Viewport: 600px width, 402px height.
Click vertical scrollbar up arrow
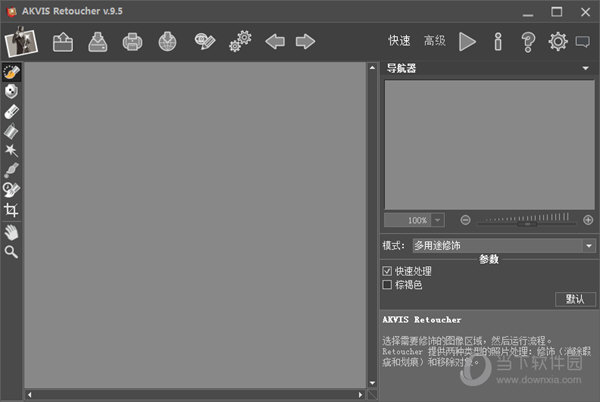(372, 68)
